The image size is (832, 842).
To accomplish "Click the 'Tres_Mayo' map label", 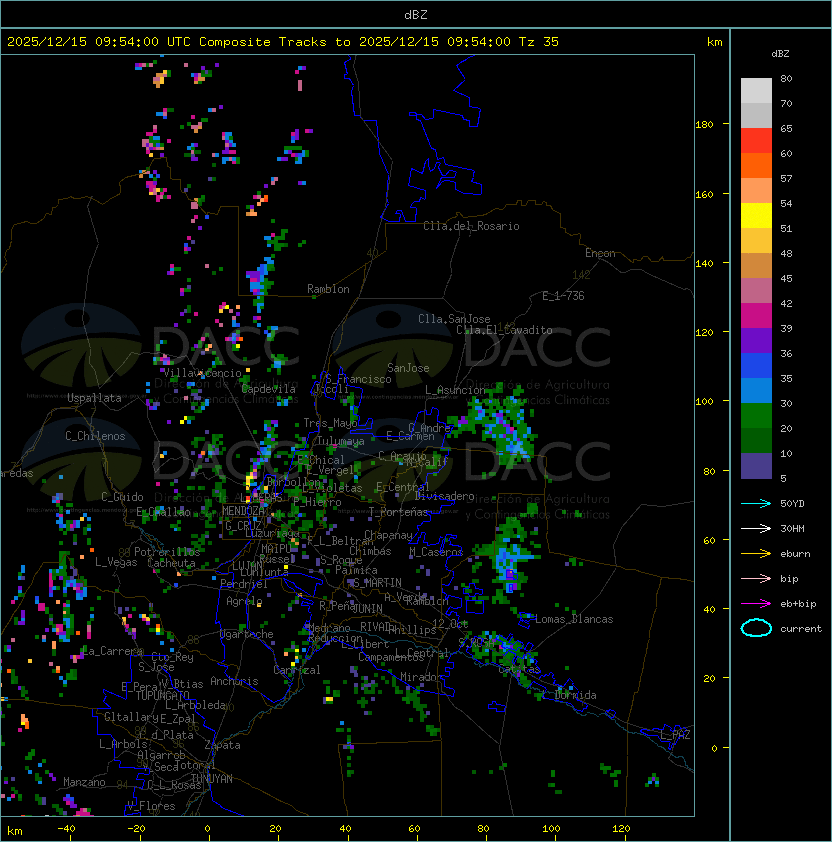I will pos(330,423).
